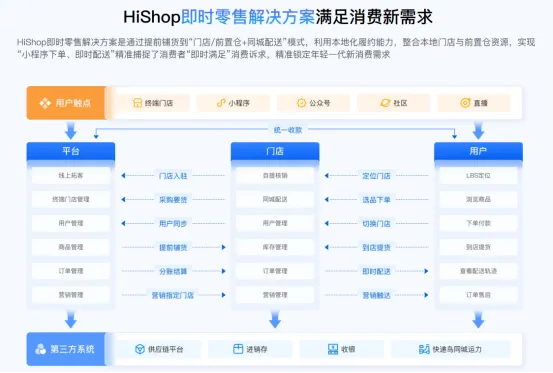Click the 社区 planet icon
The image size is (553, 373).
pyautogui.click(x=385, y=103)
